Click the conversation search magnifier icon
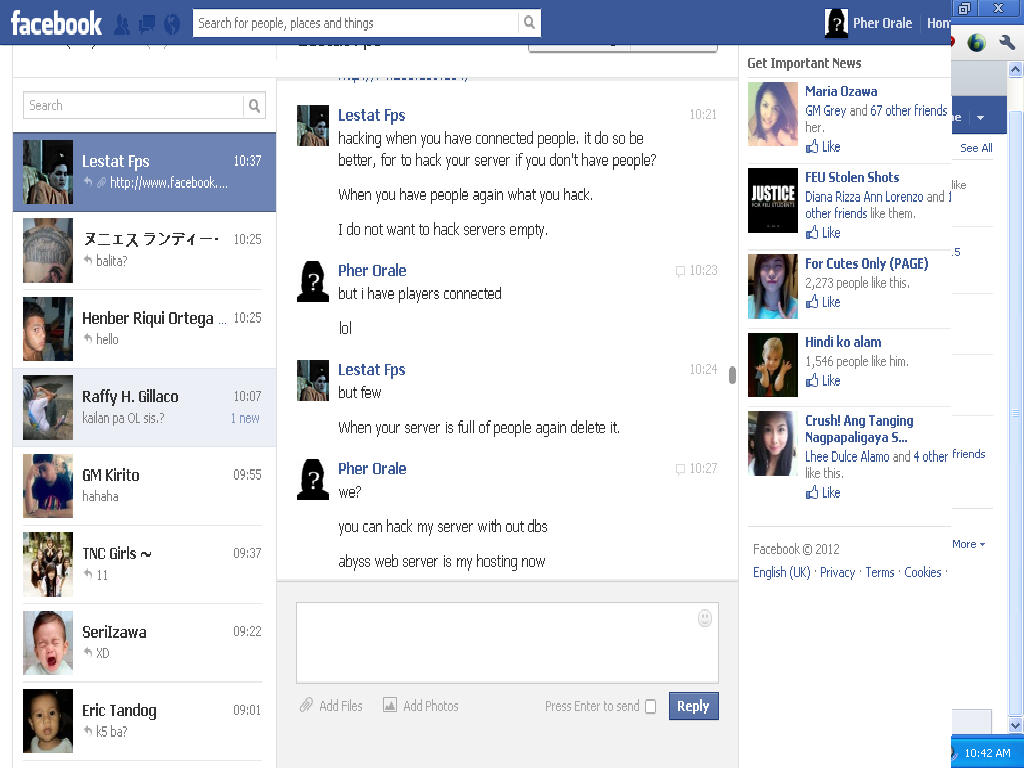 click(255, 106)
